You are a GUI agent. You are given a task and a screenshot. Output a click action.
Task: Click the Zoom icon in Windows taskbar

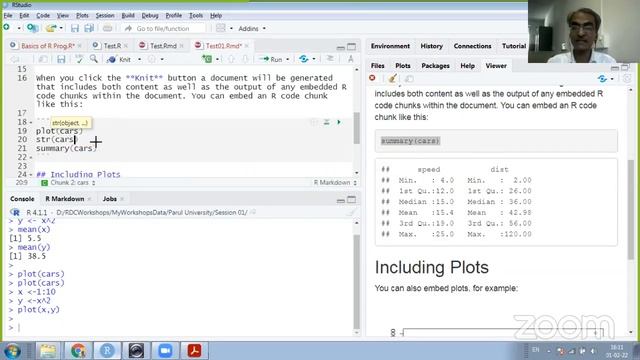tap(165, 351)
